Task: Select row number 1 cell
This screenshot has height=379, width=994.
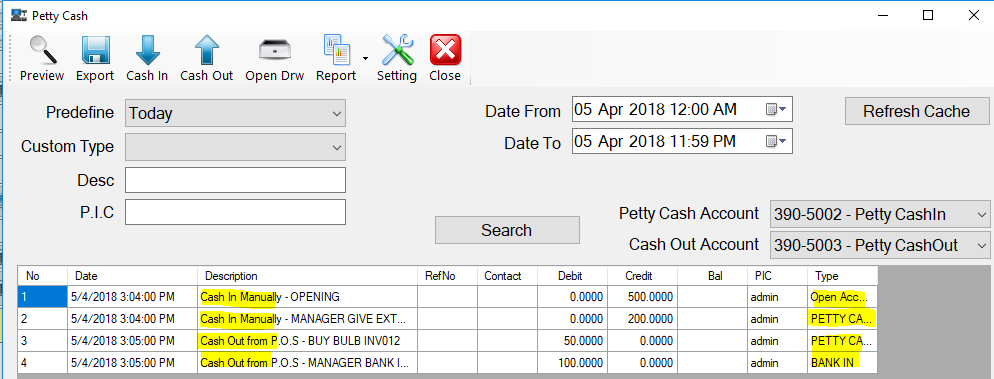Action: (42, 296)
